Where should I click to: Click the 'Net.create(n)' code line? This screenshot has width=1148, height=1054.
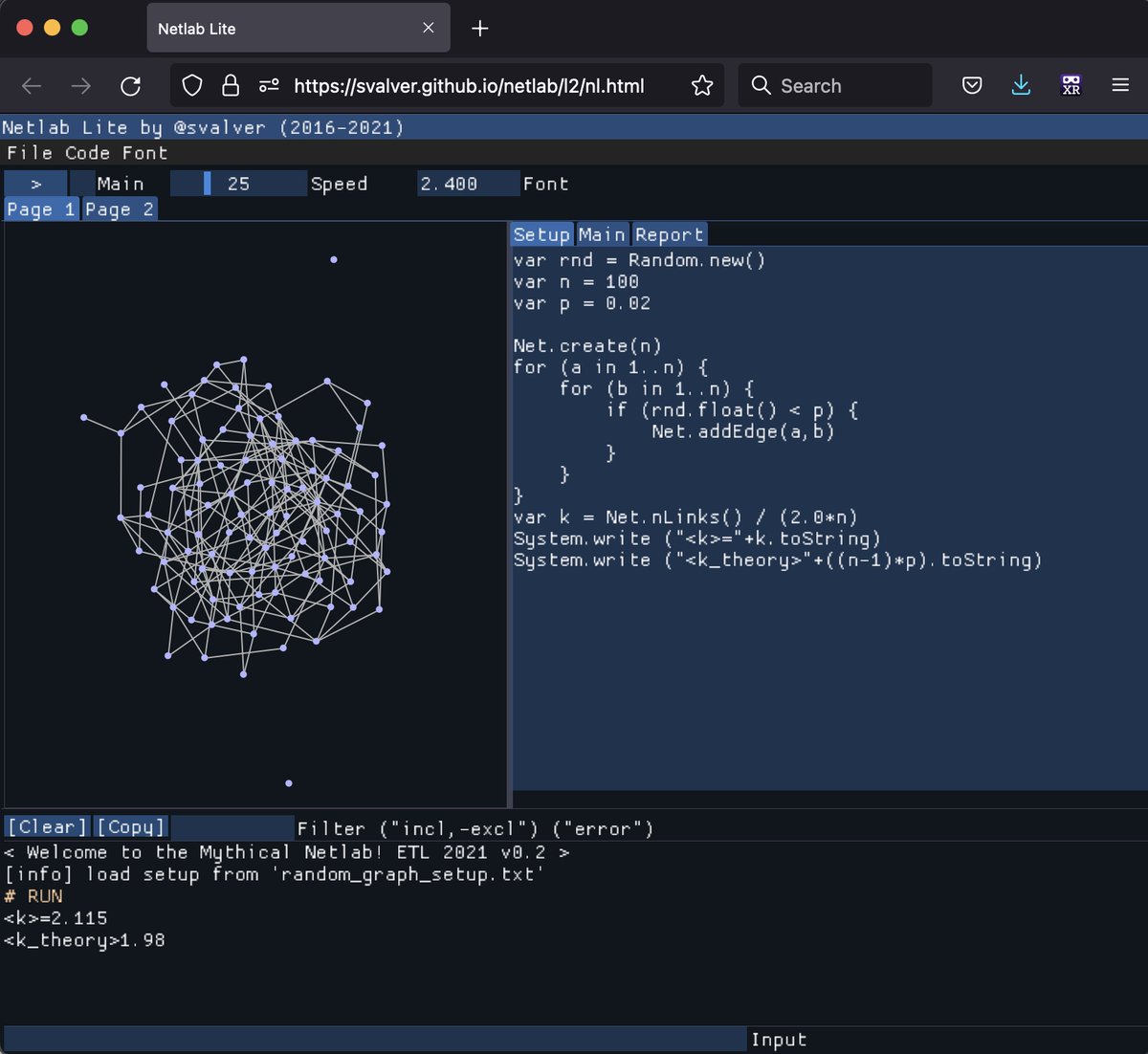pyautogui.click(x=587, y=346)
